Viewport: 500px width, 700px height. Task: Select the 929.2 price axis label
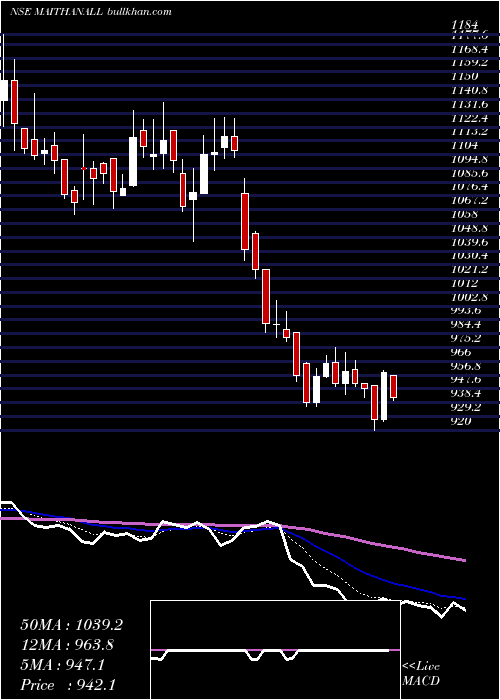click(x=467, y=408)
